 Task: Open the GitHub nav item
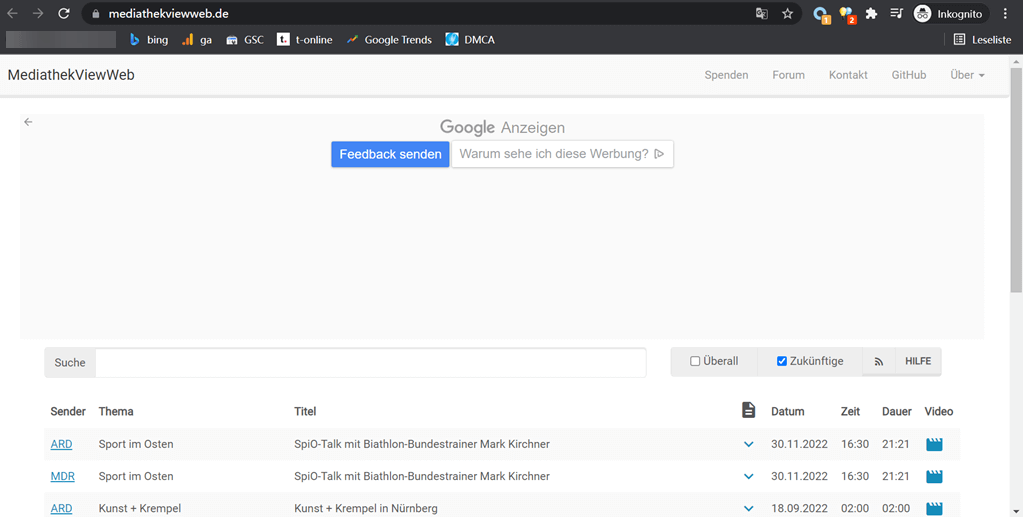pos(909,75)
